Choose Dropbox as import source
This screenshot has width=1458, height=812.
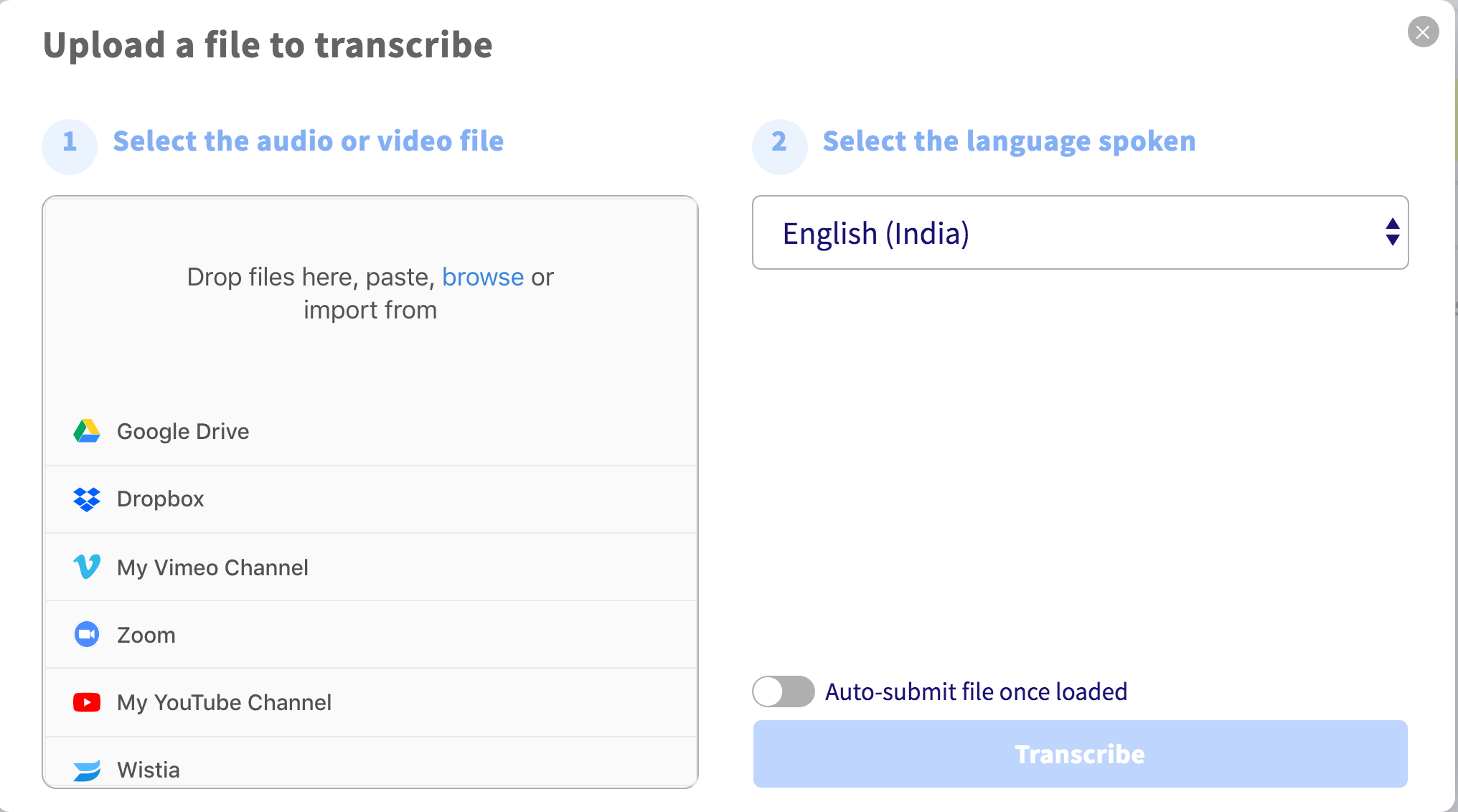(161, 499)
